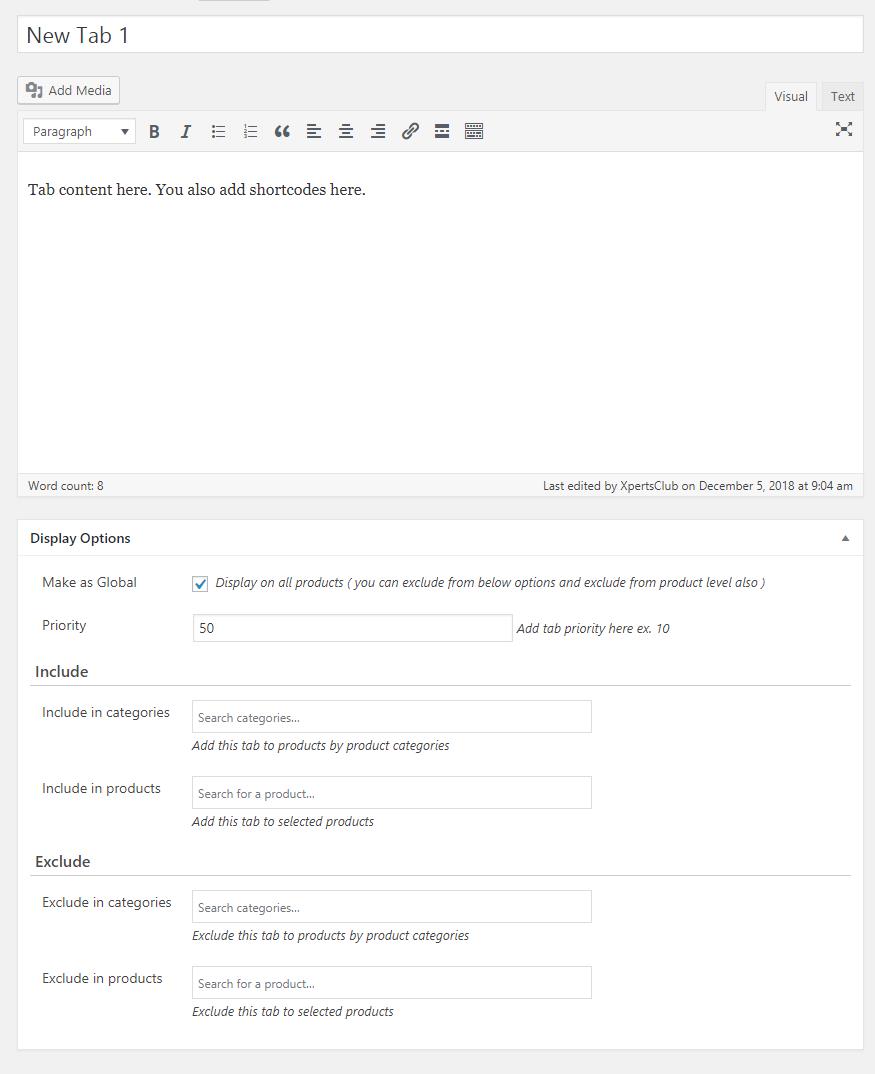The image size is (875, 1074).
Task: Align text right
Action: click(x=378, y=132)
